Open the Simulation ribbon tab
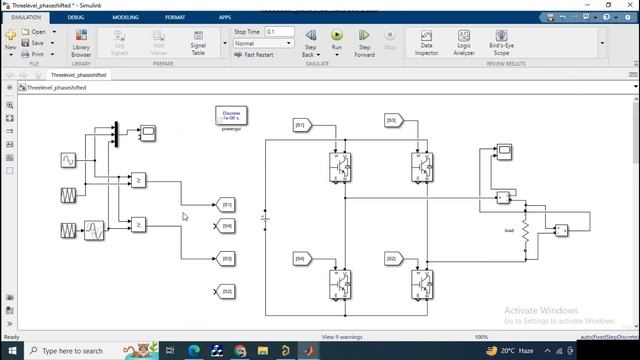This screenshot has height=360, width=640. (26, 18)
